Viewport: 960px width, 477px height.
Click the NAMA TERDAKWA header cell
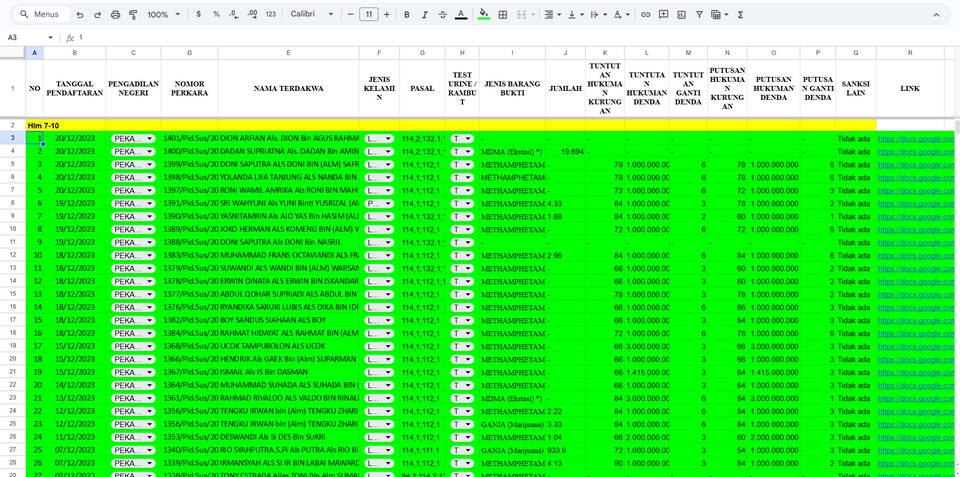288,88
